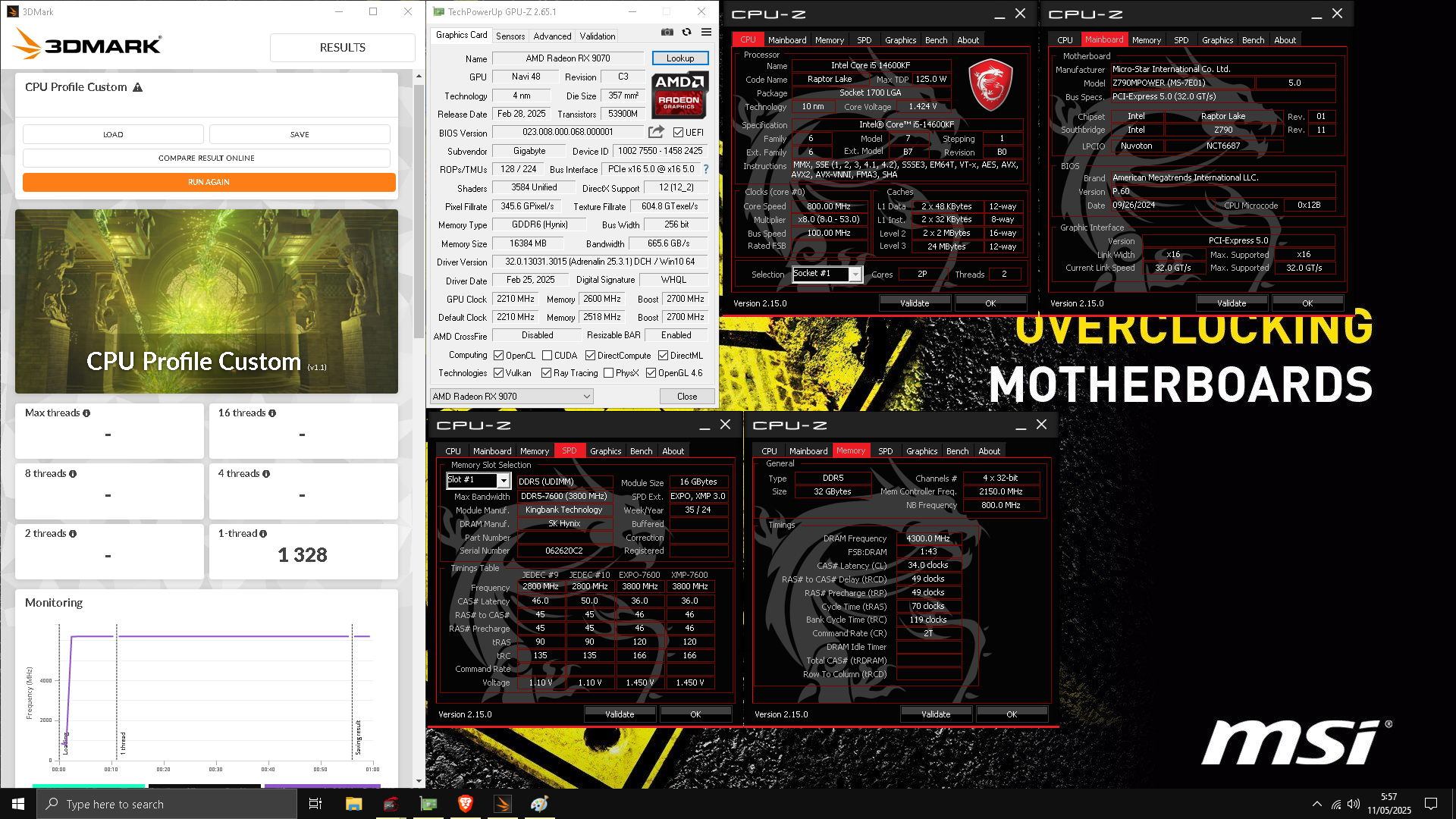Image resolution: width=1456 pixels, height=819 pixels.
Task: Open the Socket #1 selection dropdown in CPU-Z
Action: (x=827, y=275)
